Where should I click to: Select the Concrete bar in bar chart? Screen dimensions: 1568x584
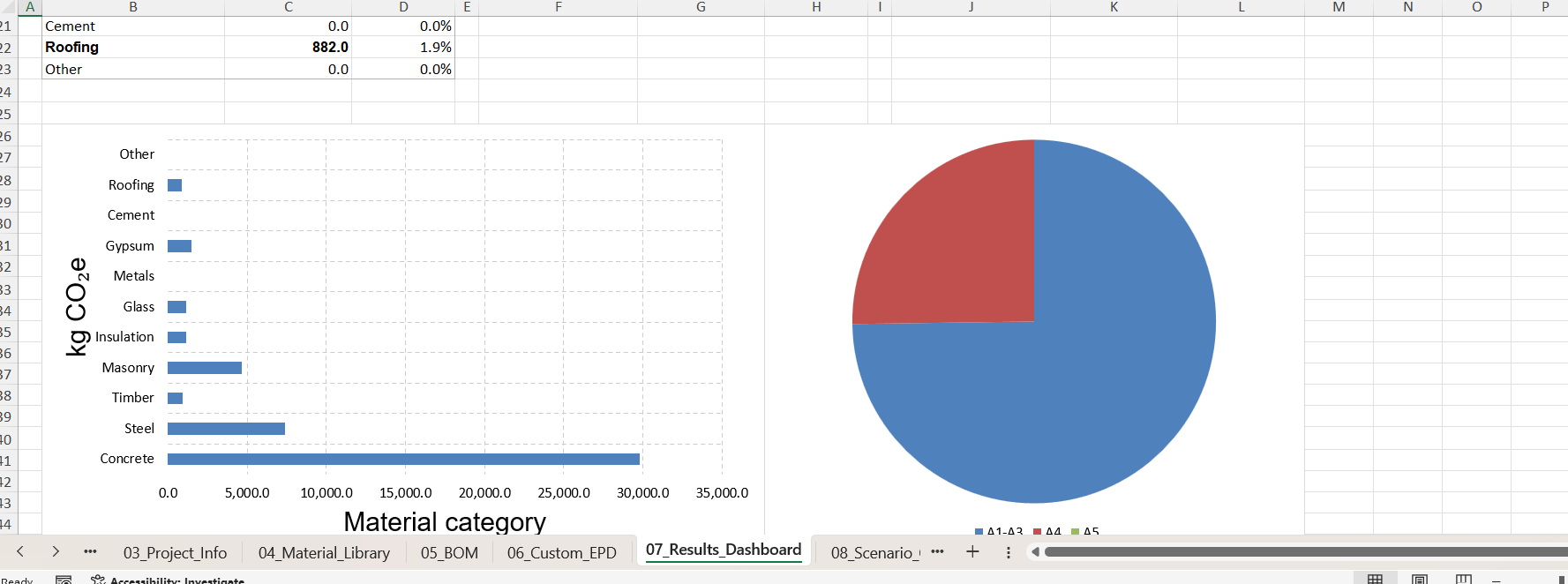(x=403, y=459)
